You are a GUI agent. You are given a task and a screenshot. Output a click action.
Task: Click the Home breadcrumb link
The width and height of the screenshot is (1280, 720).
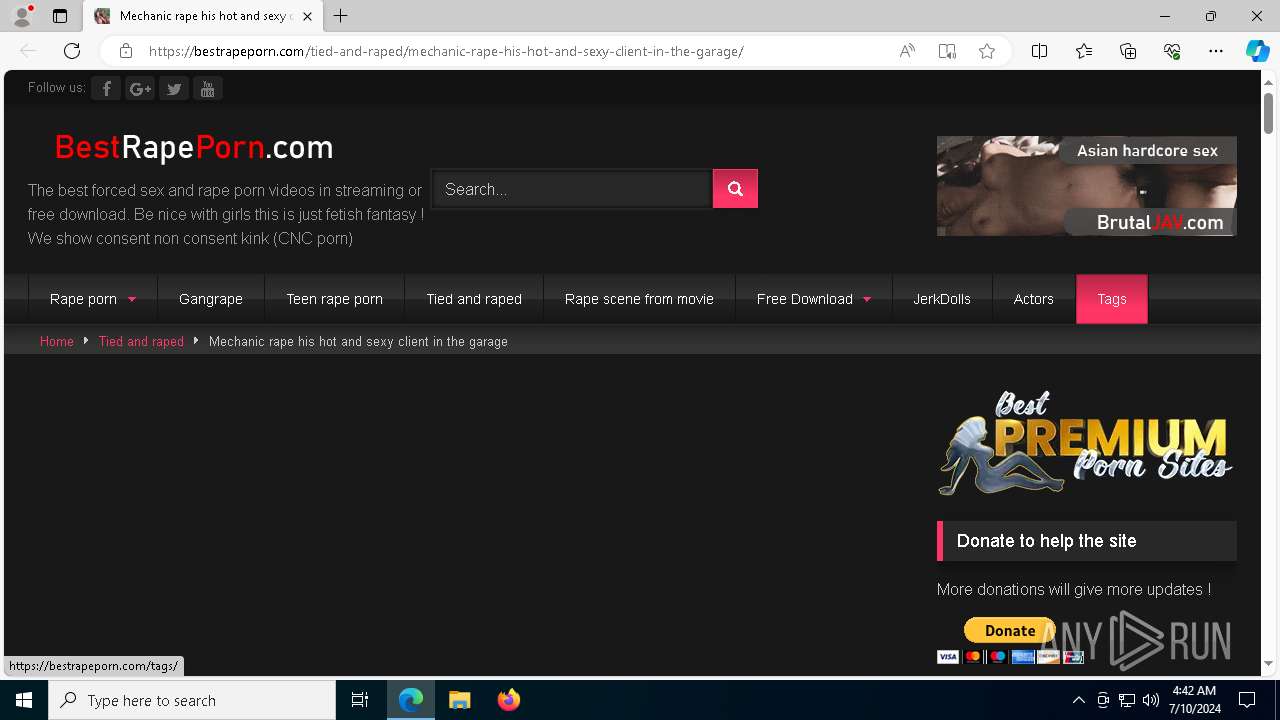pos(57,341)
